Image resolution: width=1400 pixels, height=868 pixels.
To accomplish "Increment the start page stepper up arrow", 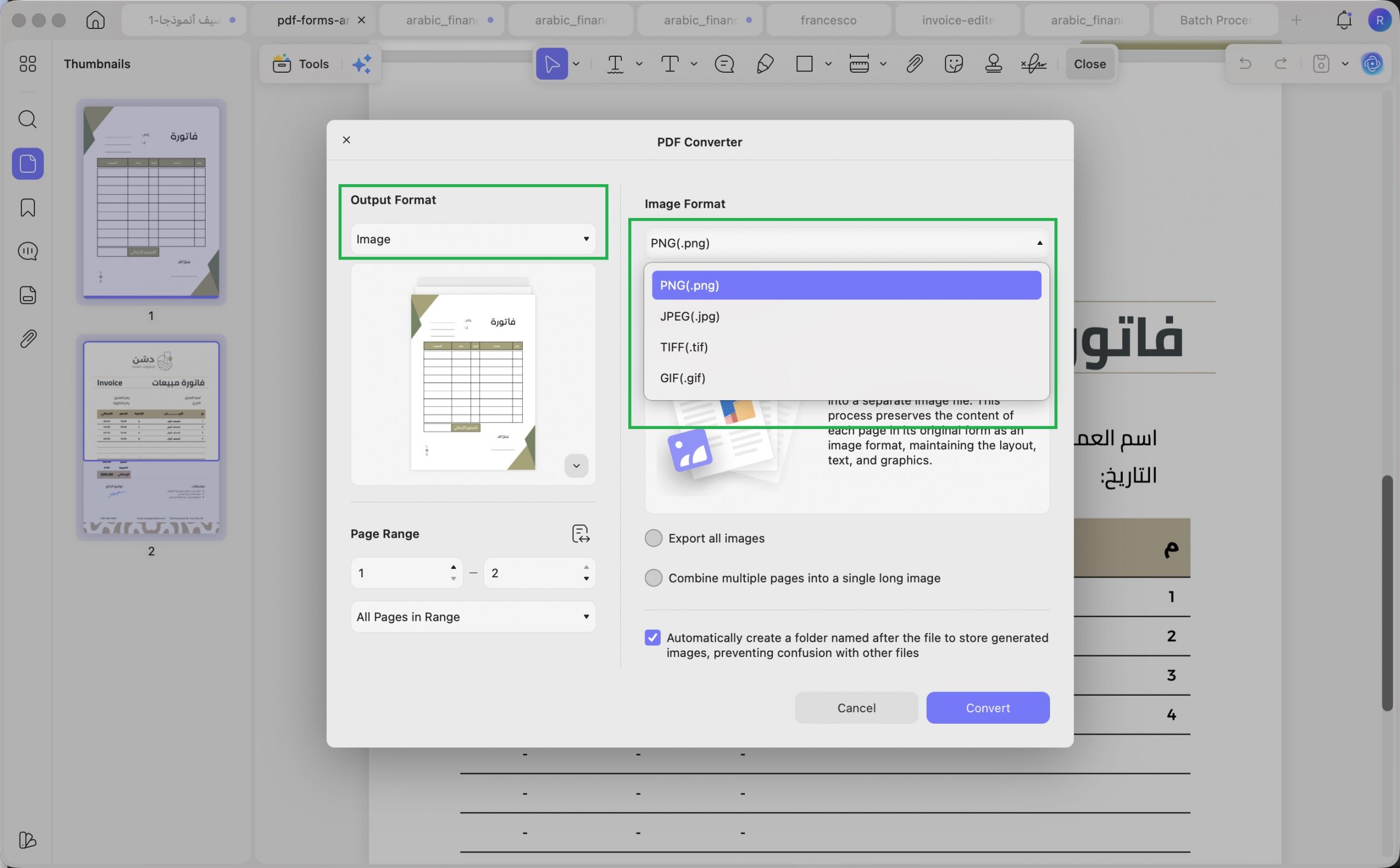I will (x=453, y=567).
